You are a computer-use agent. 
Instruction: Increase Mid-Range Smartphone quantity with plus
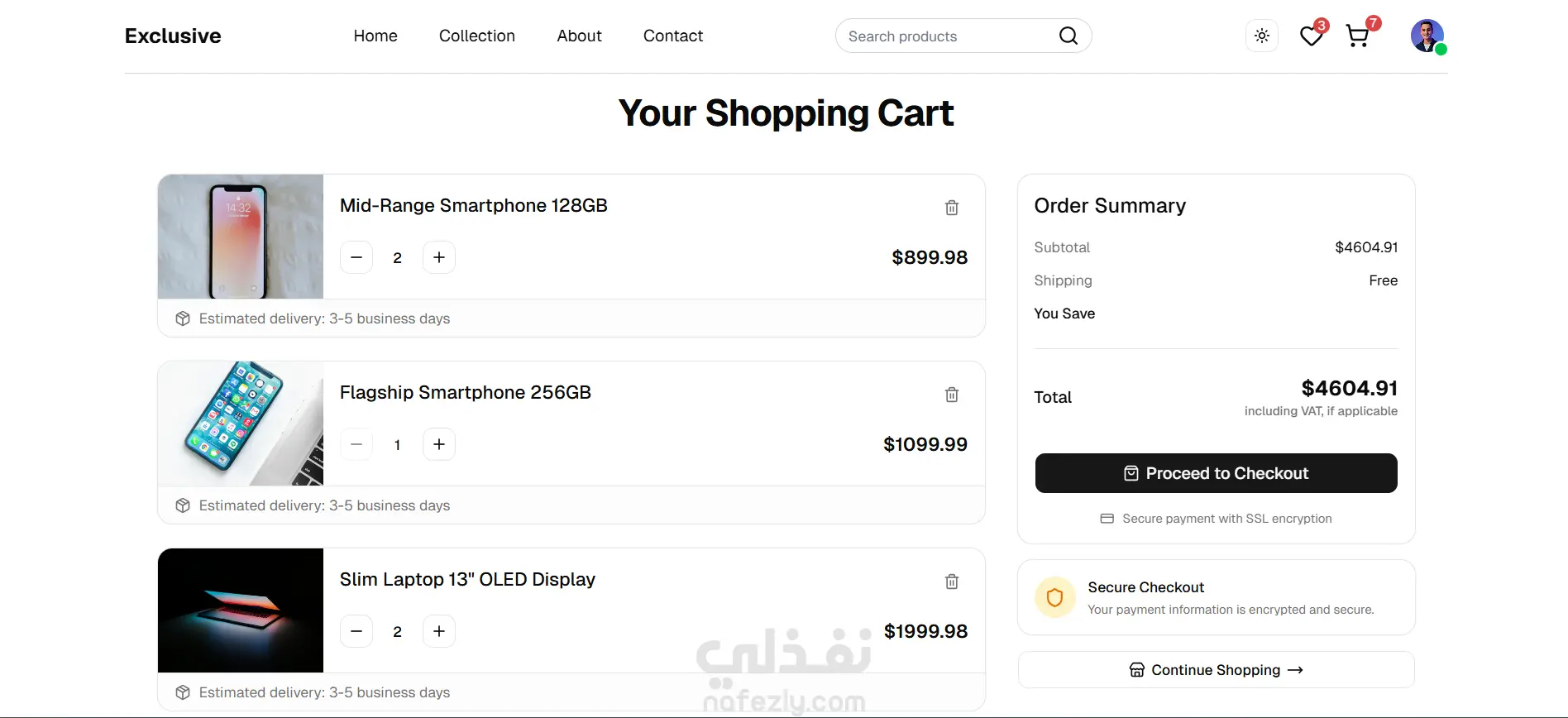(439, 257)
